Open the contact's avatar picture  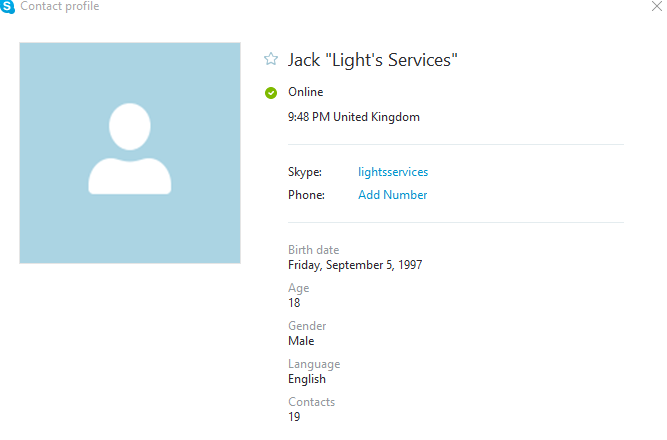130,153
